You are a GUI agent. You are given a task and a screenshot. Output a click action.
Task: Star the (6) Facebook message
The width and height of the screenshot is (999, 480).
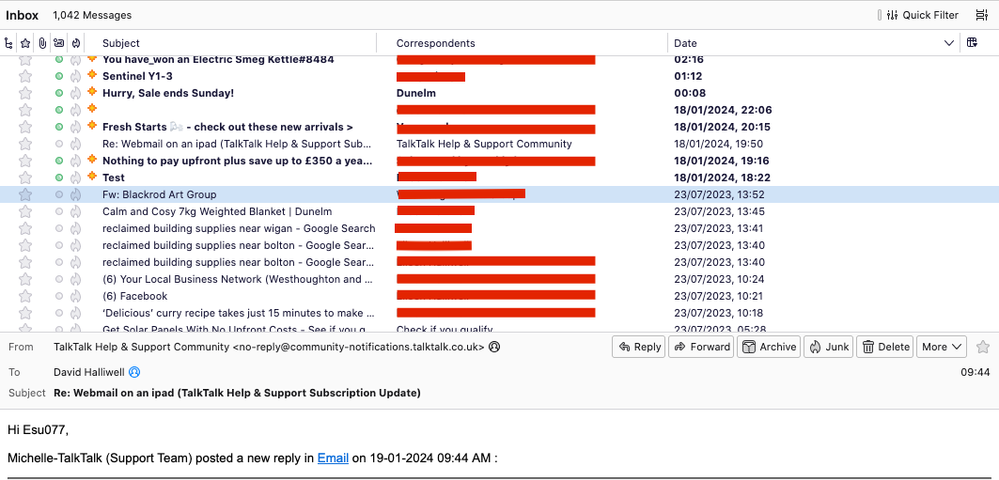25,296
